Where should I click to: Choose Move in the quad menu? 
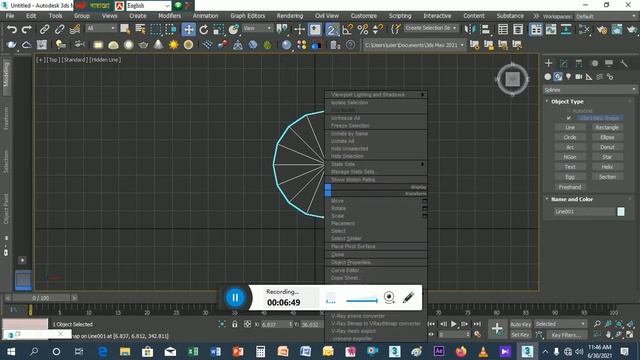[x=337, y=201]
